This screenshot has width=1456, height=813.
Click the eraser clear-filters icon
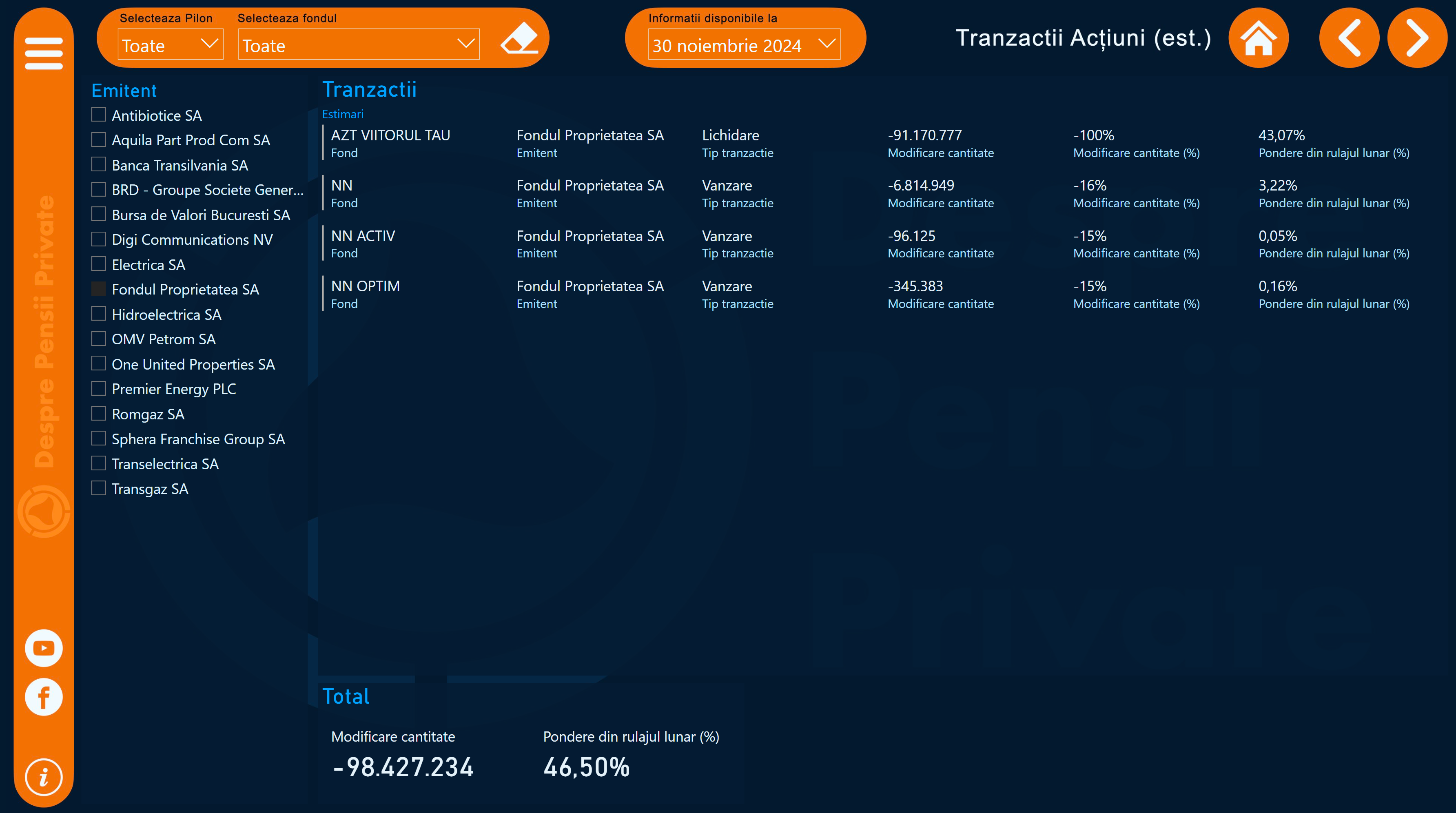pyautogui.click(x=519, y=38)
